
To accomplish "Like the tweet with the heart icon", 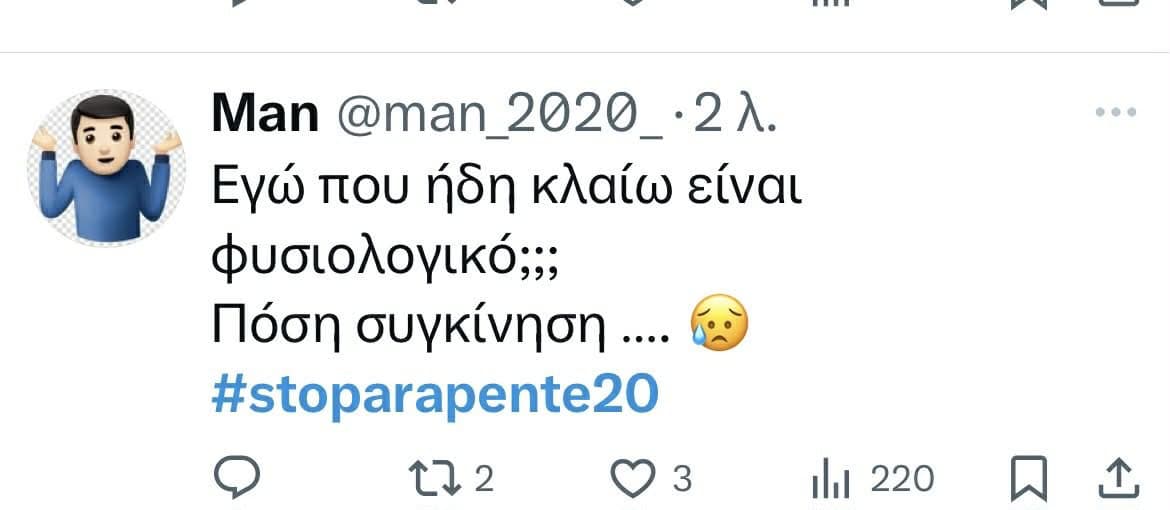I will point(632,478).
